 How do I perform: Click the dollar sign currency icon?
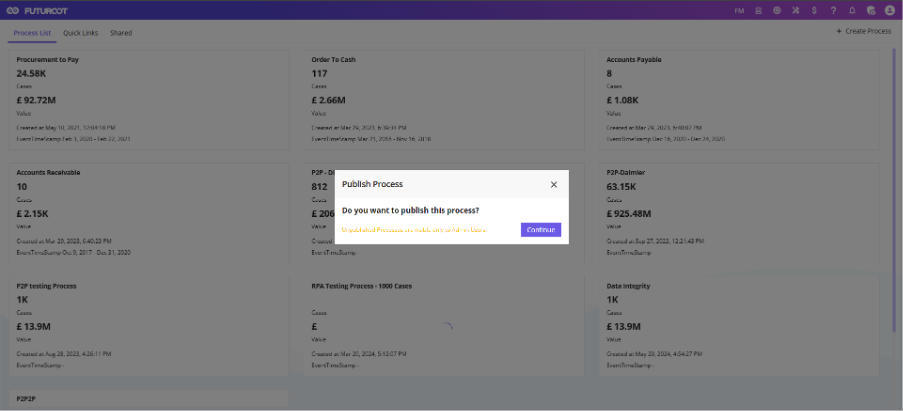(814, 10)
